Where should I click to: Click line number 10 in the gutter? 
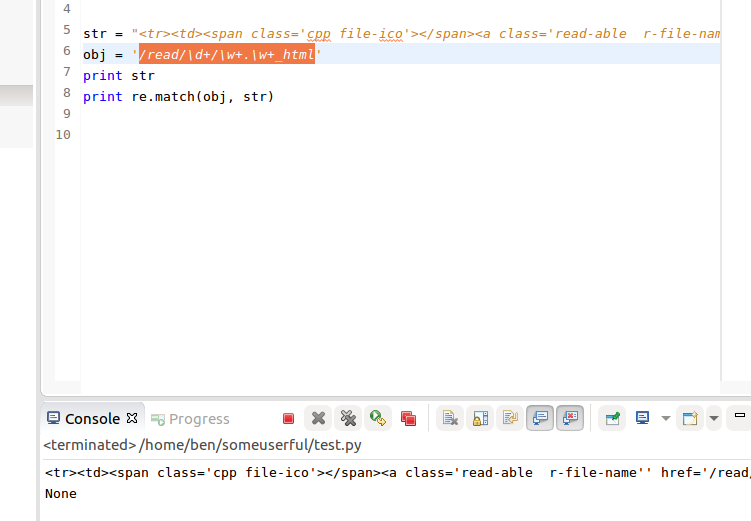pos(63,135)
